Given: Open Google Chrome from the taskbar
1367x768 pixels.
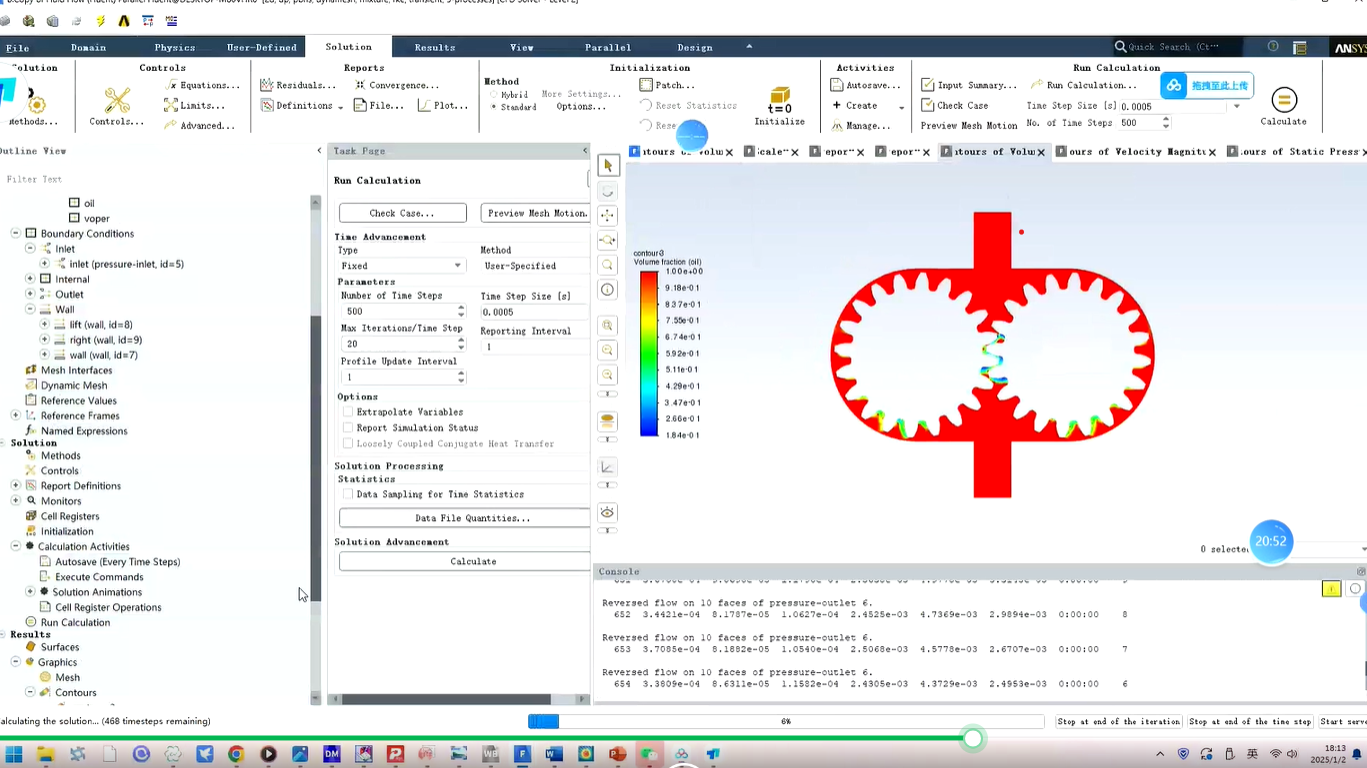Looking at the screenshot, I should [x=236, y=754].
